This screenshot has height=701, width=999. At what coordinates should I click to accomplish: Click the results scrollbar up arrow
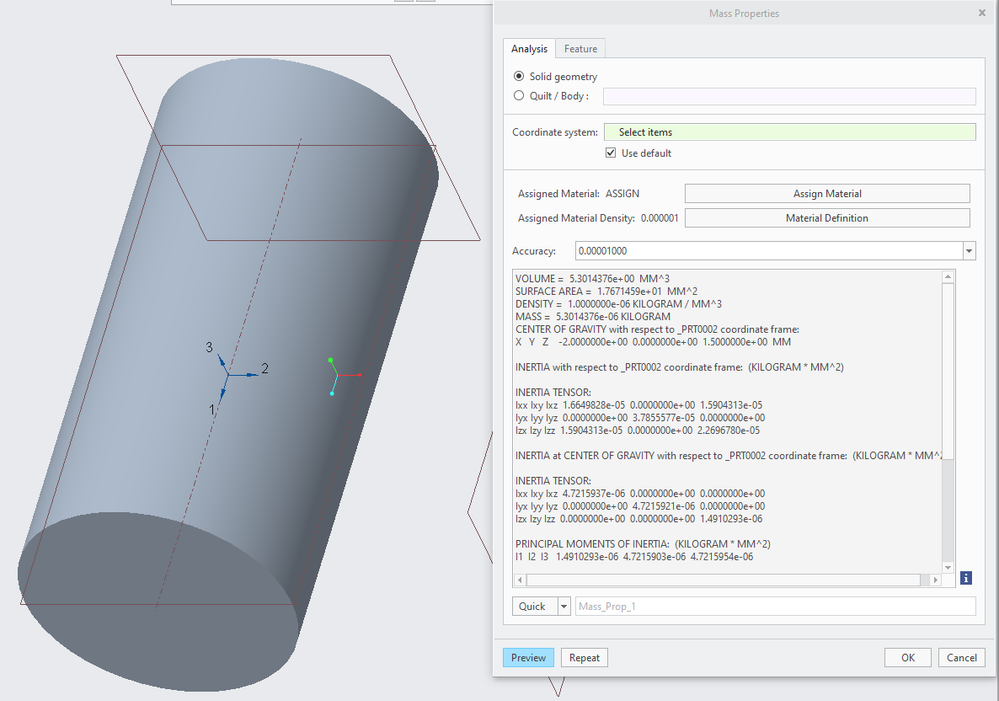(x=949, y=277)
